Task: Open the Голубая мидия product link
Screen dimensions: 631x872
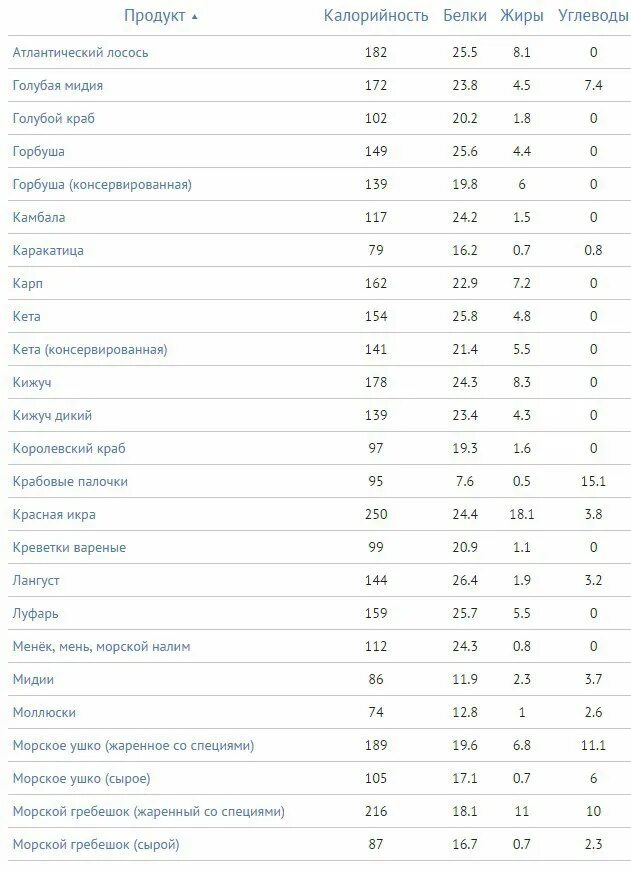Action: [58, 85]
